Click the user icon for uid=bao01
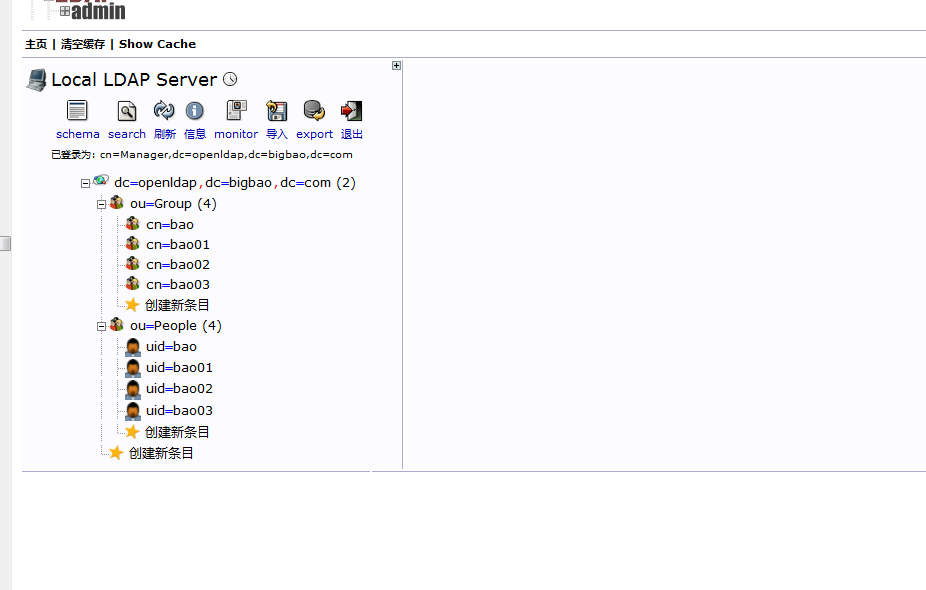Viewport: 926px width, 590px height. [133, 368]
